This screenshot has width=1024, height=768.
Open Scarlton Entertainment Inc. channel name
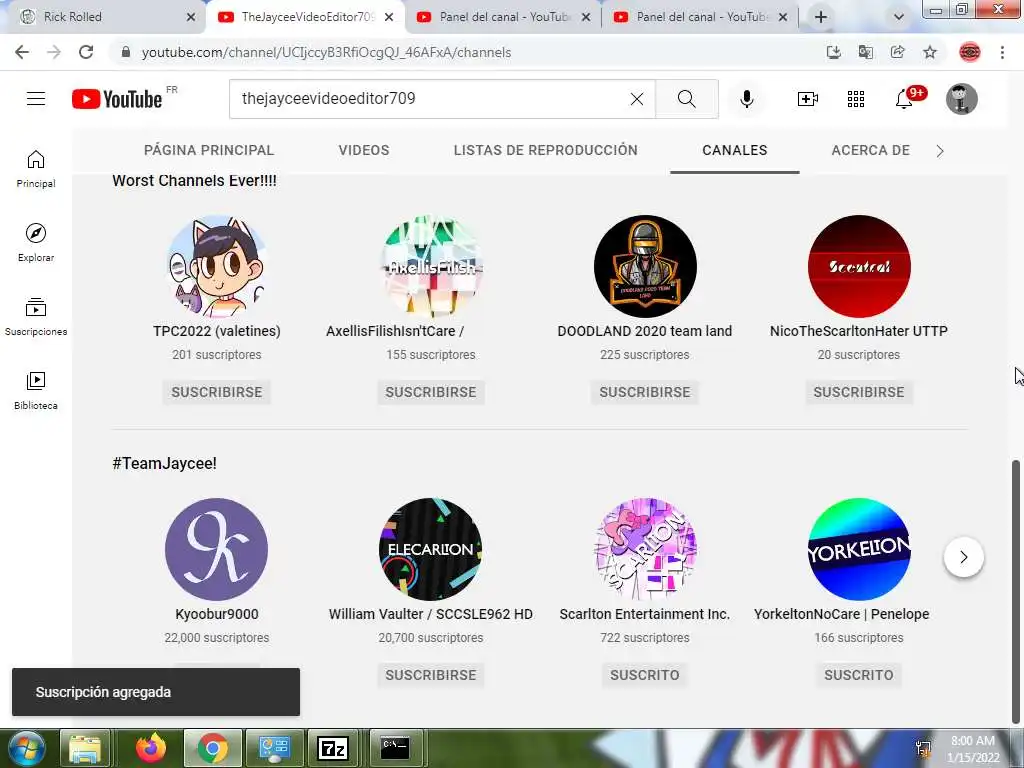click(645, 614)
